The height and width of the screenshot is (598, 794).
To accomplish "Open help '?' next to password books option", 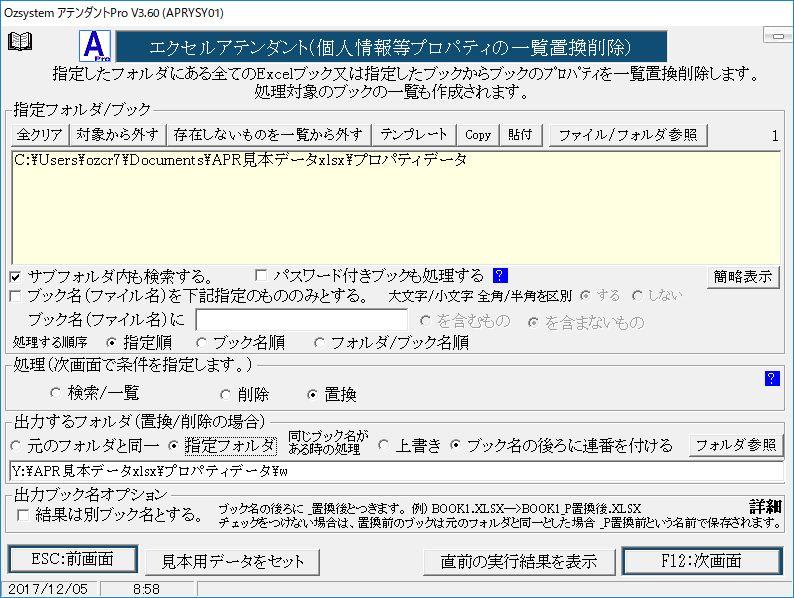I will (500, 275).
